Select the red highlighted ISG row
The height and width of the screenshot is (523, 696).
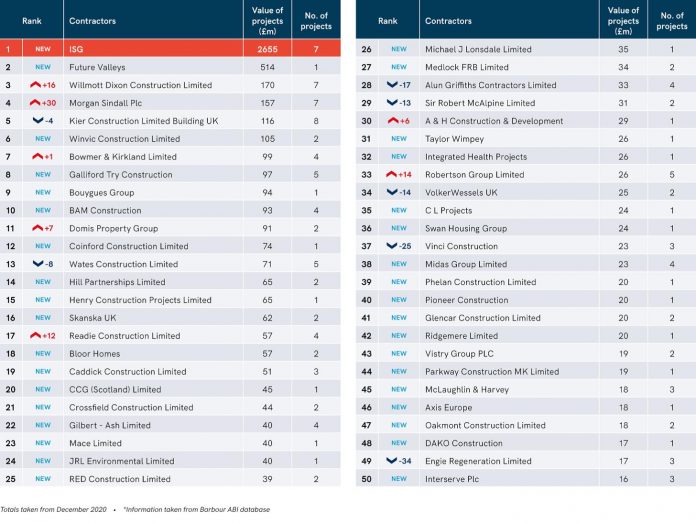(x=170, y=48)
